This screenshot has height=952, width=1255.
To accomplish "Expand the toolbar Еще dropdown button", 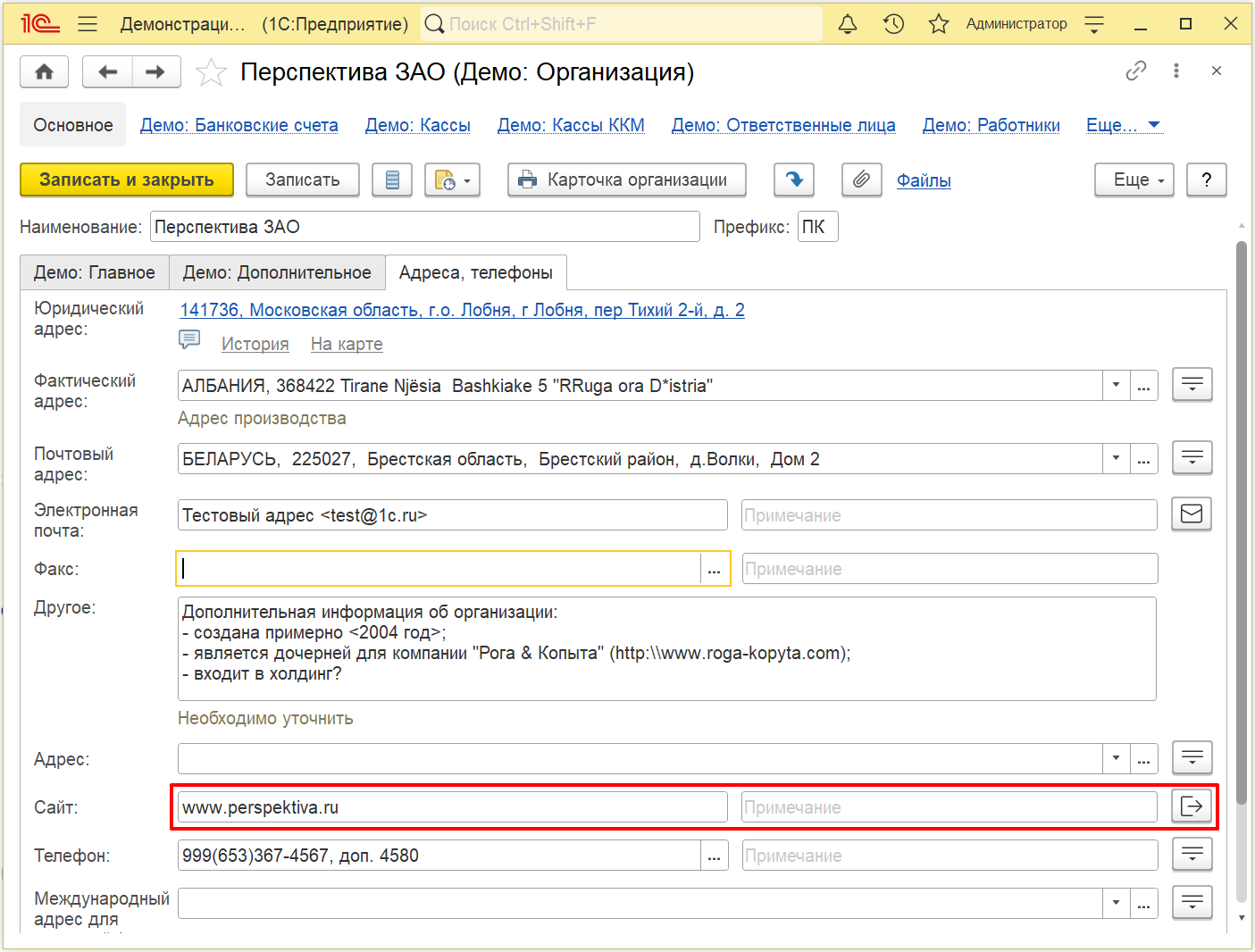I will click(1134, 180).
